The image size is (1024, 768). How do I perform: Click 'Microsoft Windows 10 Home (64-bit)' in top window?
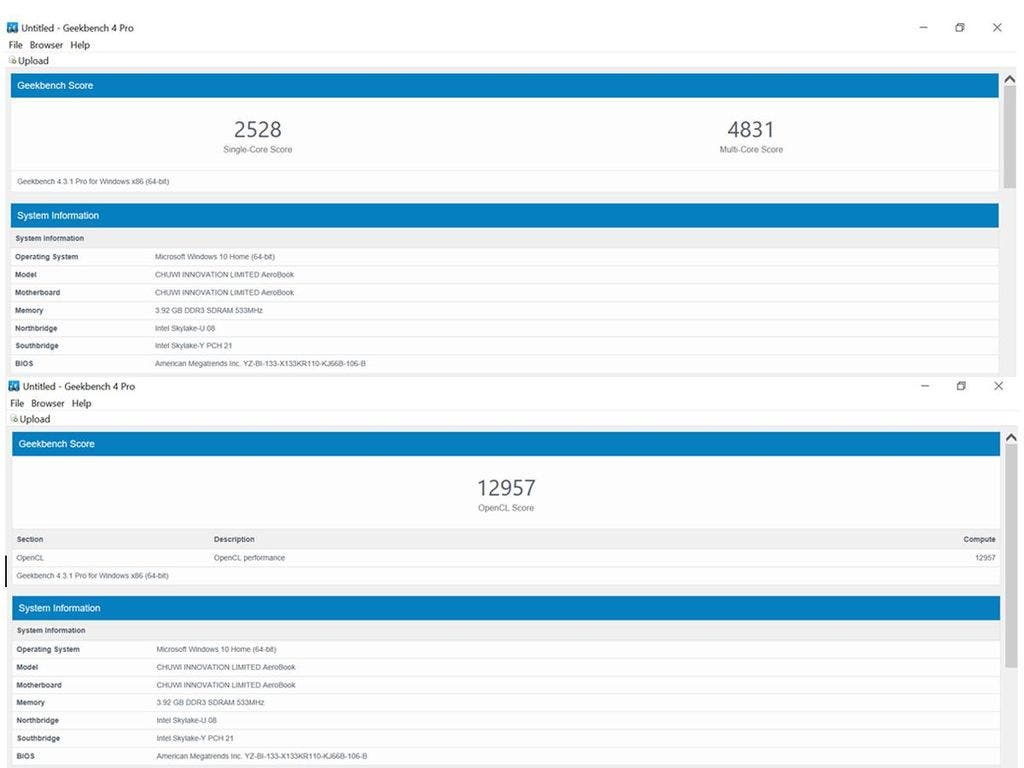pyautogui.click(x=215, y=257)
